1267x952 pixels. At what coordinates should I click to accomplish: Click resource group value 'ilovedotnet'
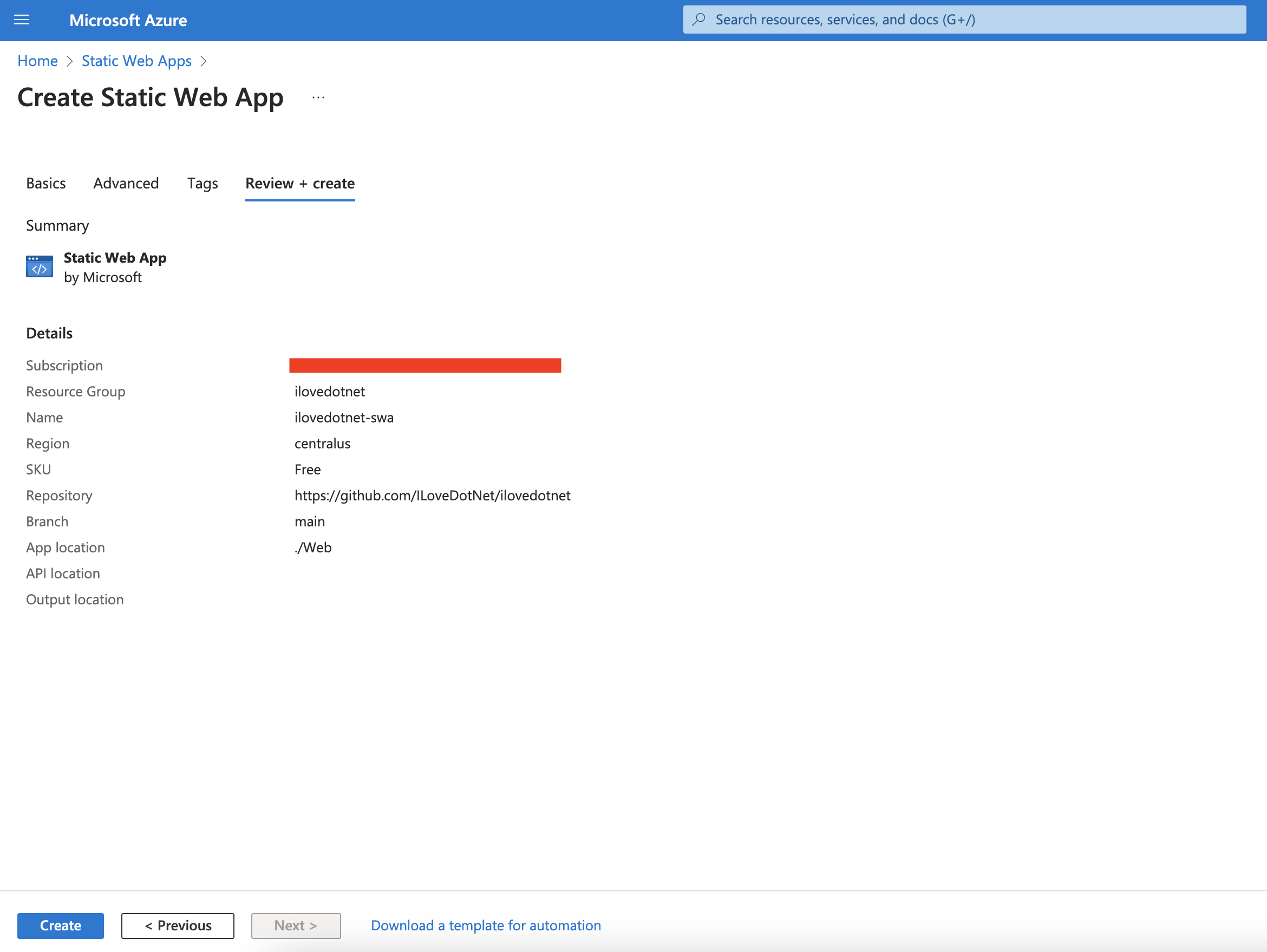pyautogui.click(x=330, y=392)
